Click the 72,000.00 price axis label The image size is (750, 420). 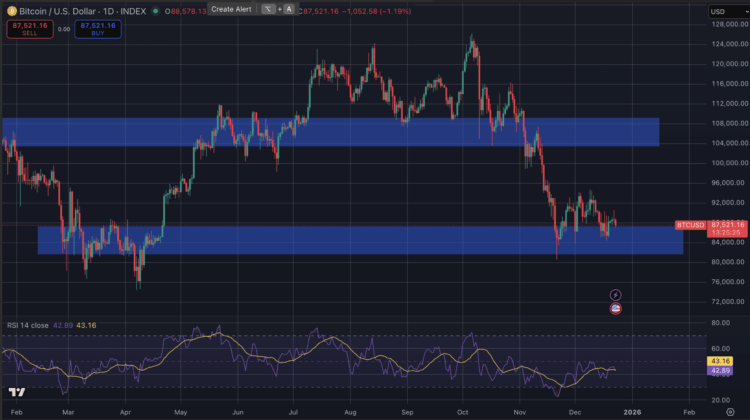point(728,302)
